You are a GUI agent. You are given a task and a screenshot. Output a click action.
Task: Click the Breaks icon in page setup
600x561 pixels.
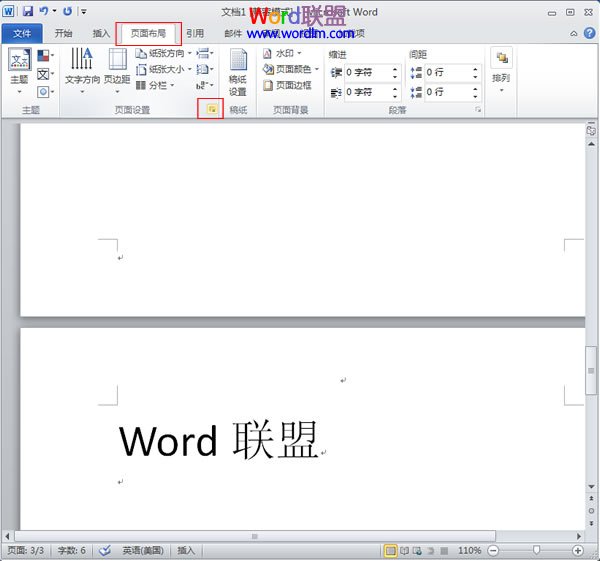(x=205, y=53)
